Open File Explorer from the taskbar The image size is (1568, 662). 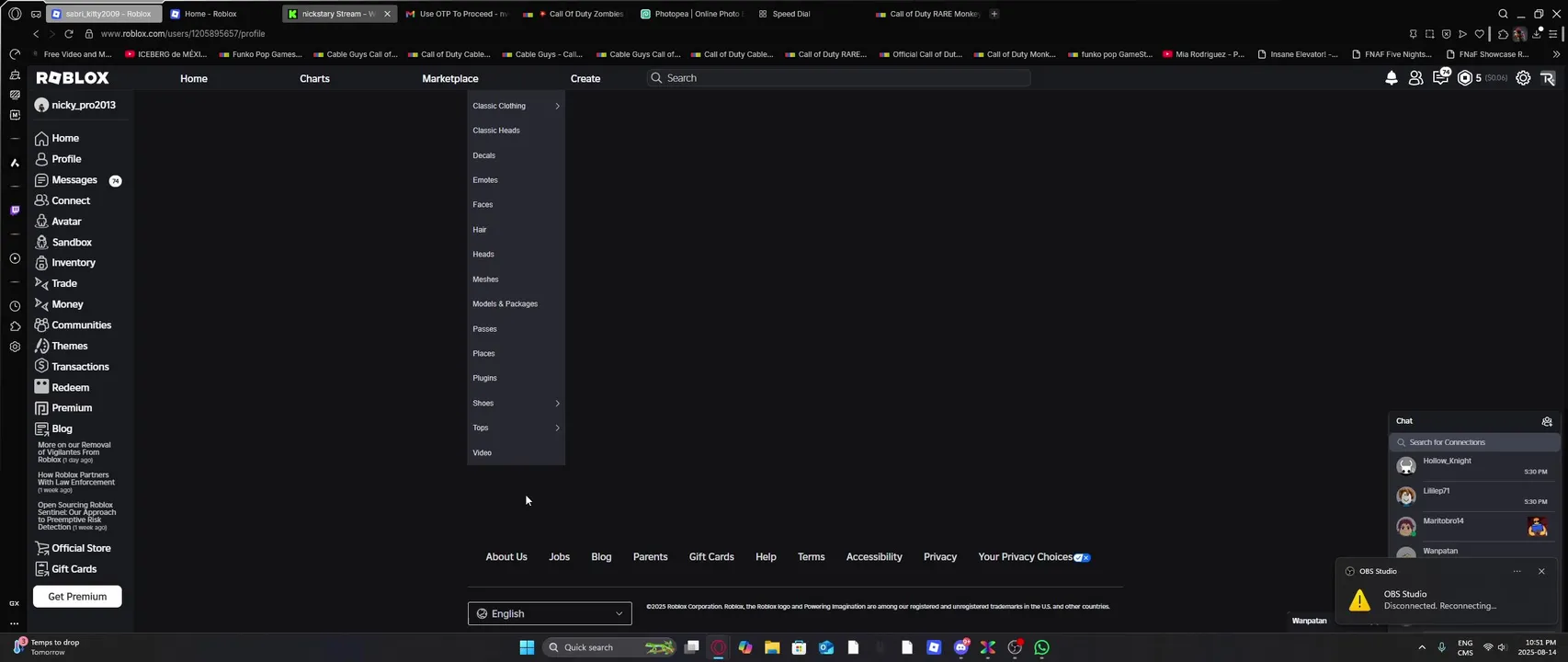click(x=772, y=647)
